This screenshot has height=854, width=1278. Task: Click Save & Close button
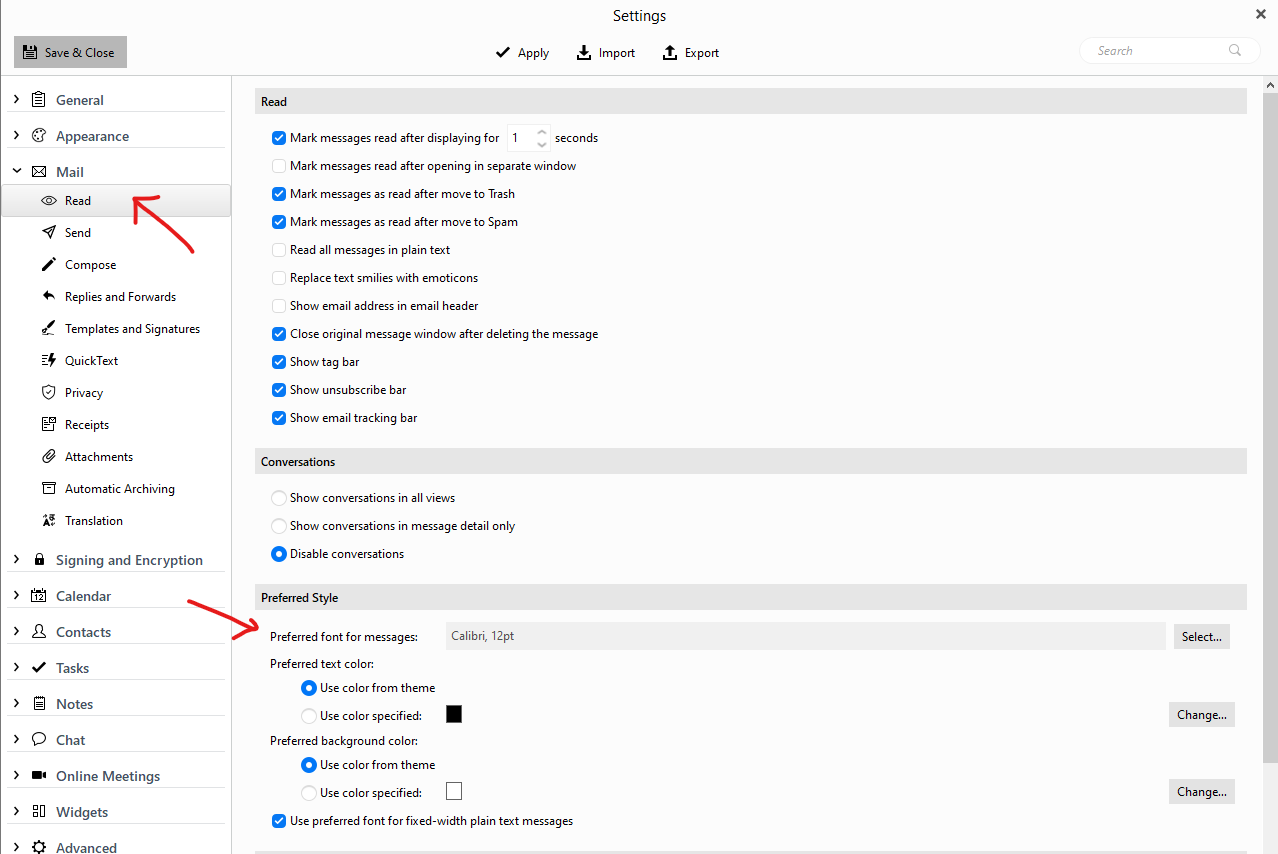(69, 51)
